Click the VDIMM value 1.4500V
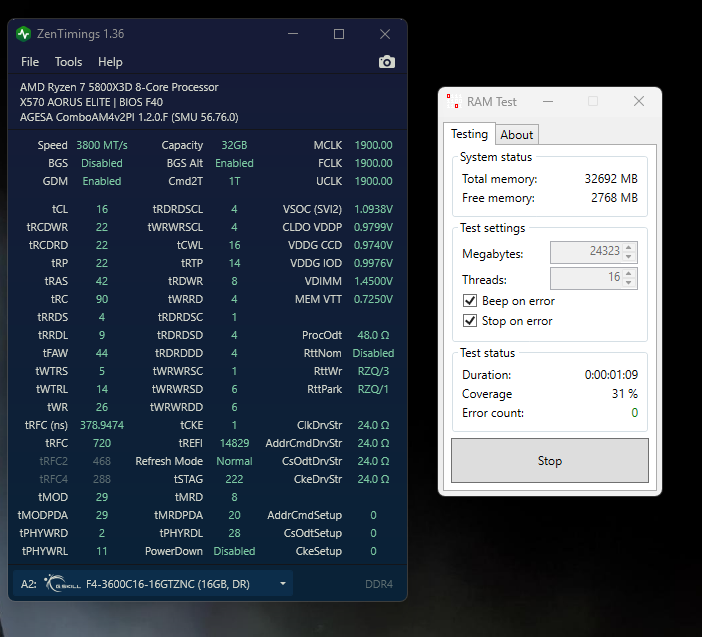The image size is (702, 637). coord(373,281)
